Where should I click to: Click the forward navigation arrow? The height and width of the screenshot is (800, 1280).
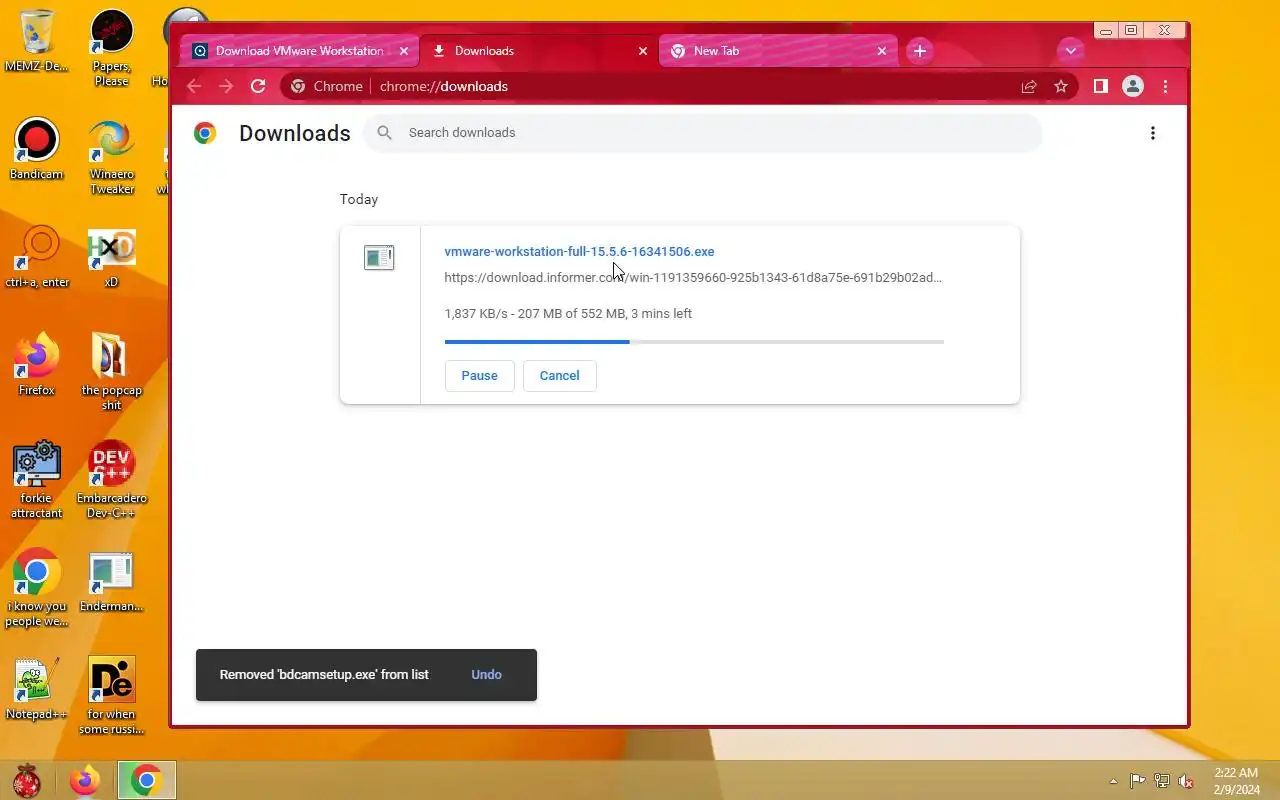point(226,86)
